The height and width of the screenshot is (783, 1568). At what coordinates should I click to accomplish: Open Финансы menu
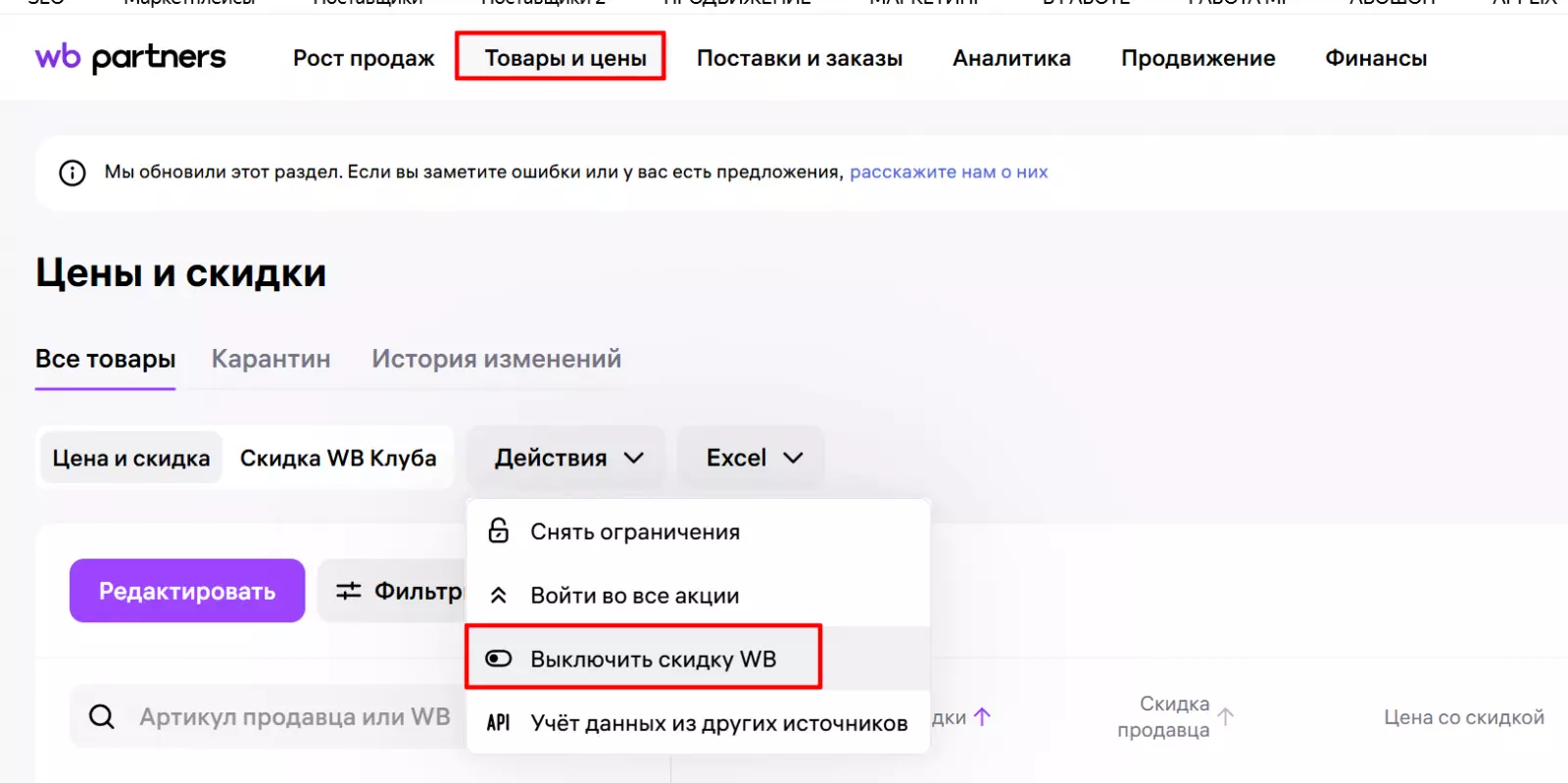click(x=1376, y=58)
